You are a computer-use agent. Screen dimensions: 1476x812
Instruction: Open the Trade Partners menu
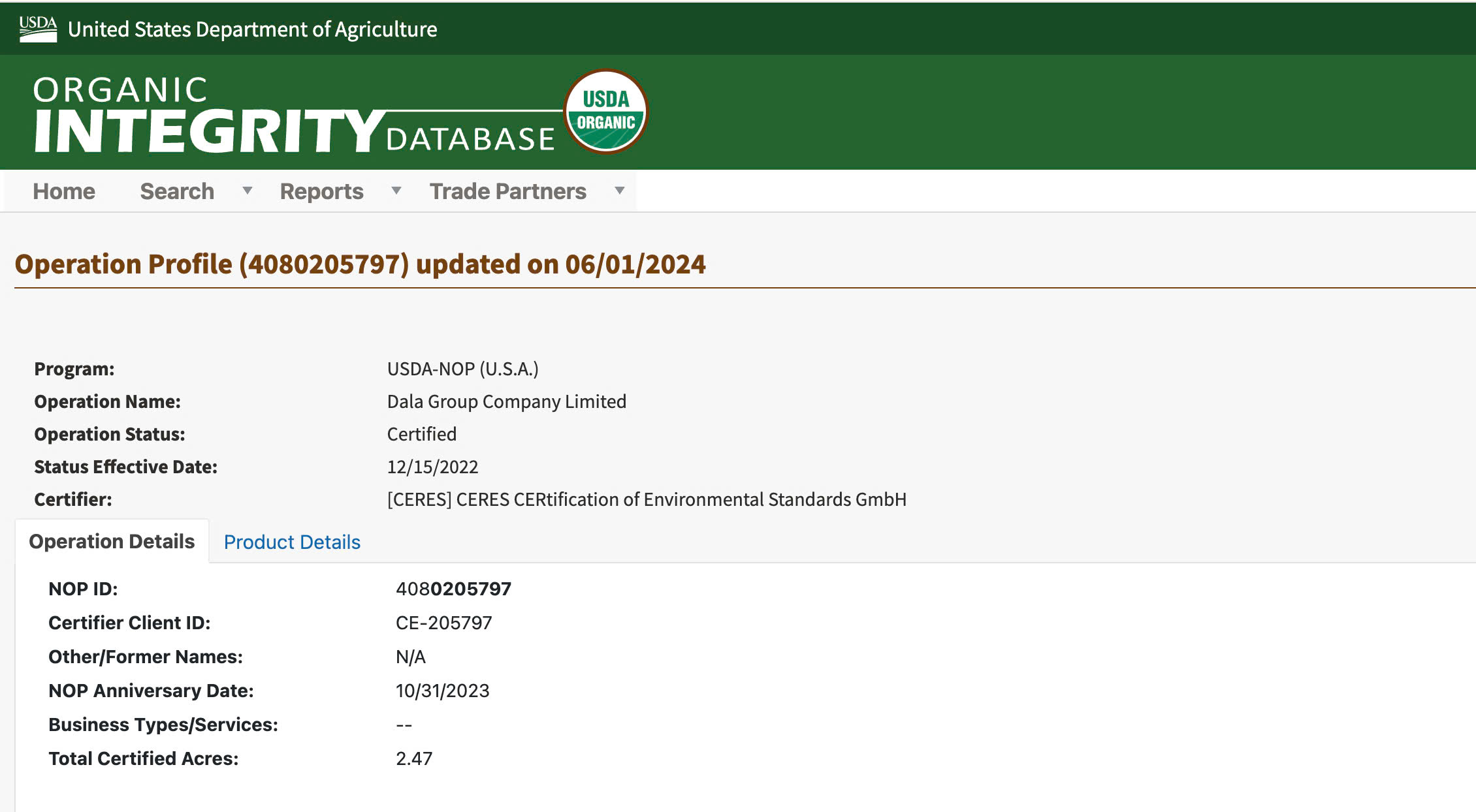point(507,191)
